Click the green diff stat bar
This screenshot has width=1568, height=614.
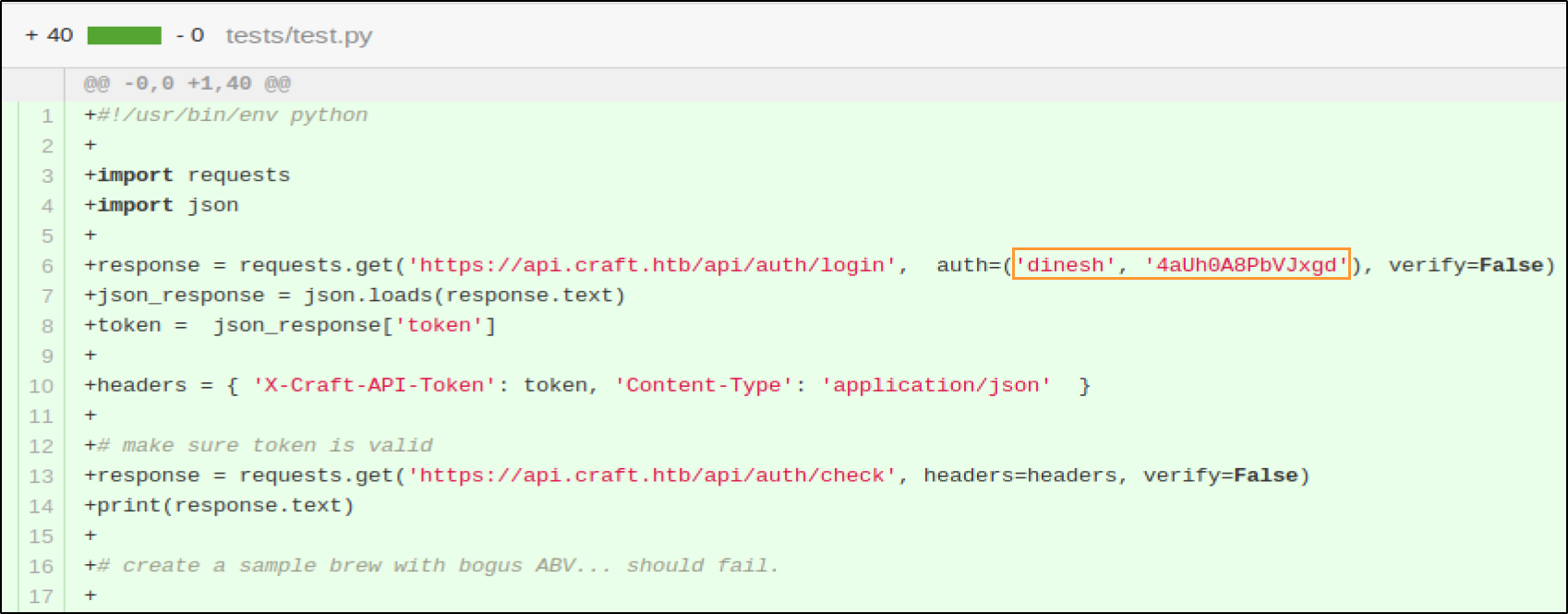click(124, 36)
